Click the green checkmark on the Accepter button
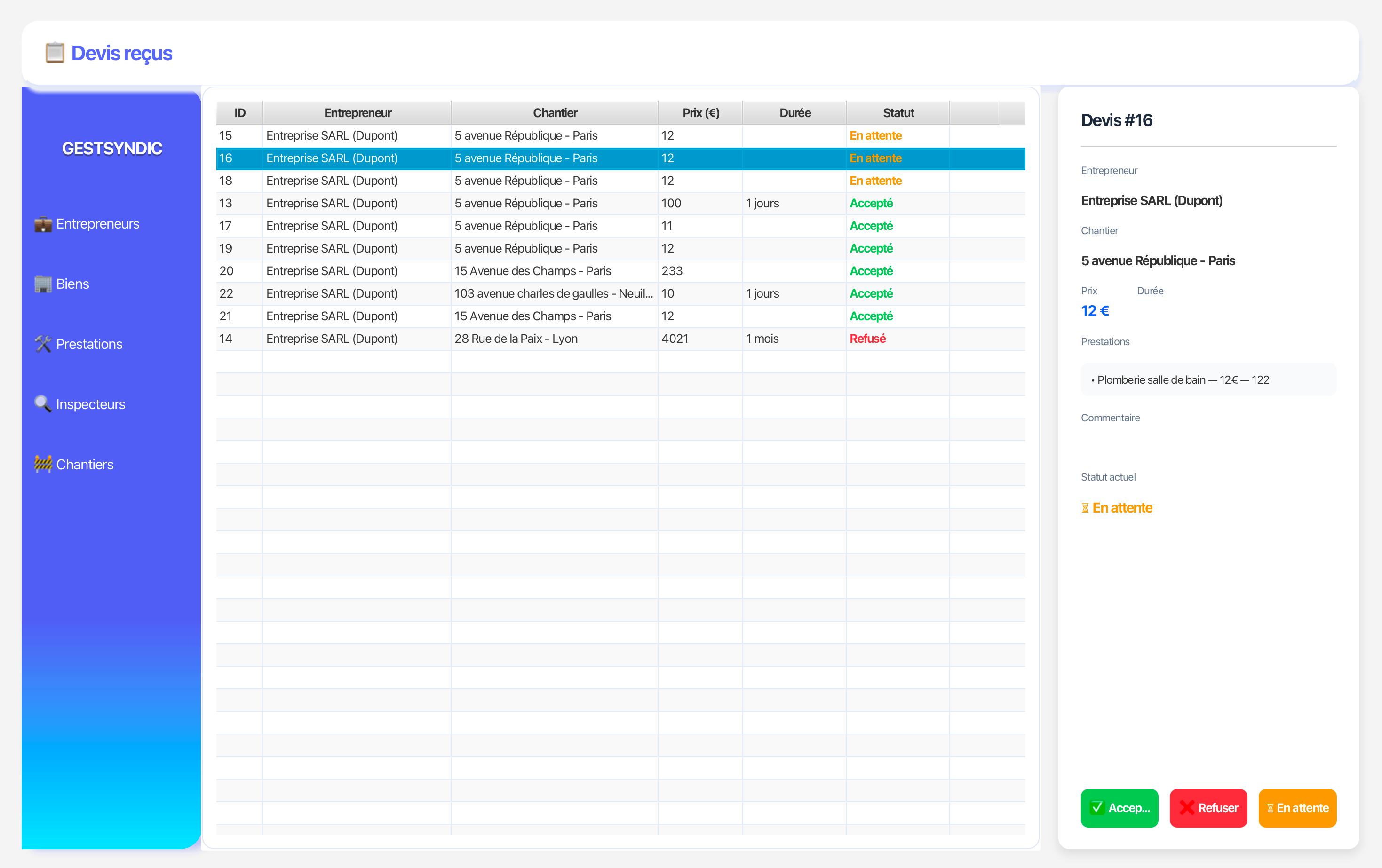The image size is (1382, 868). 1098,808
